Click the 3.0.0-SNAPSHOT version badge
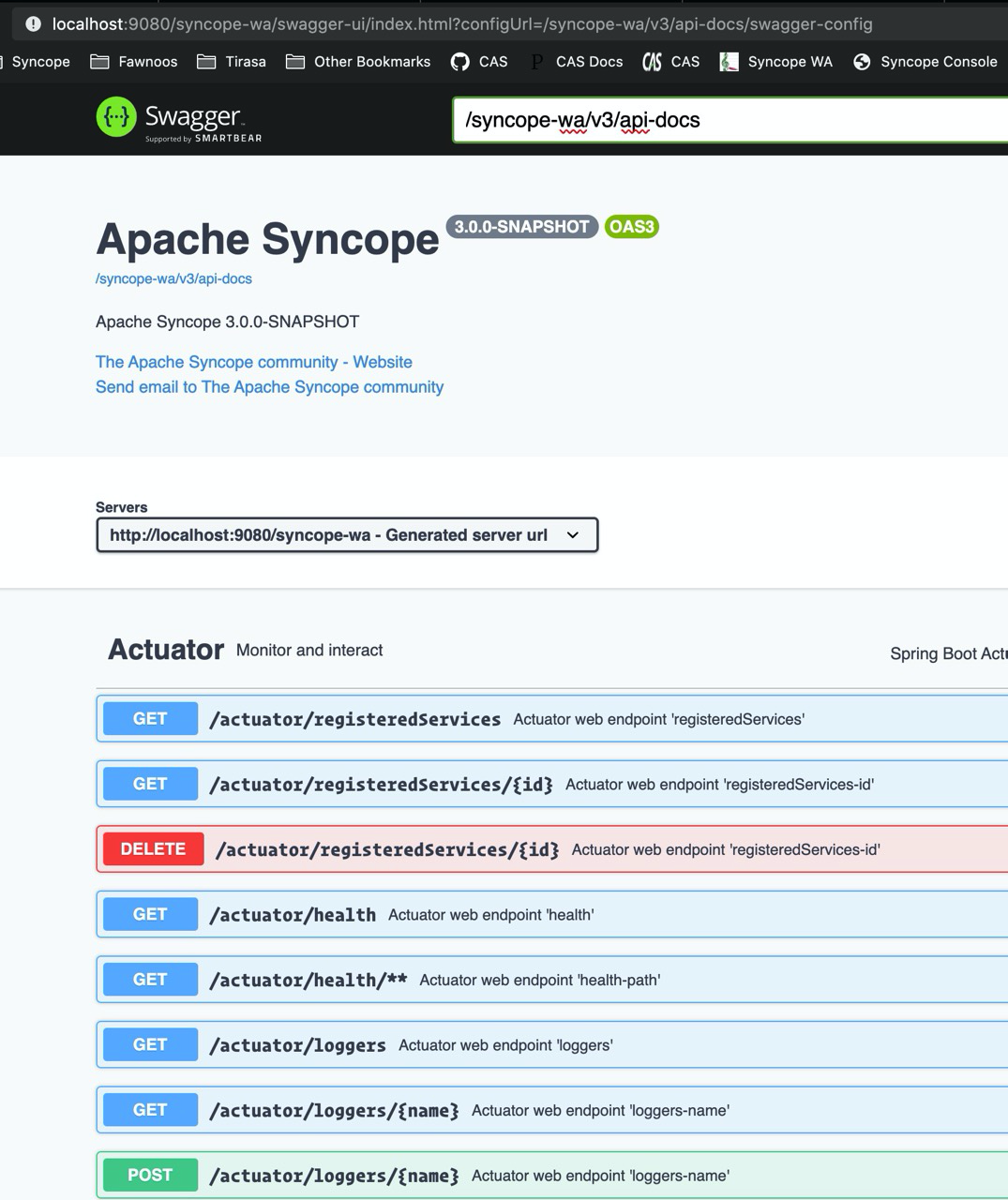 521,227
